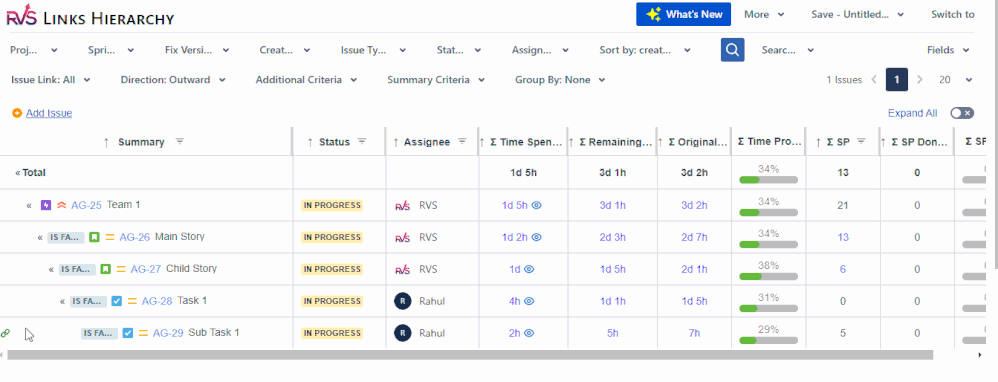Open the Issue Link: All dropdown
Screen dimensions: 998x382
tap(51, 80)
